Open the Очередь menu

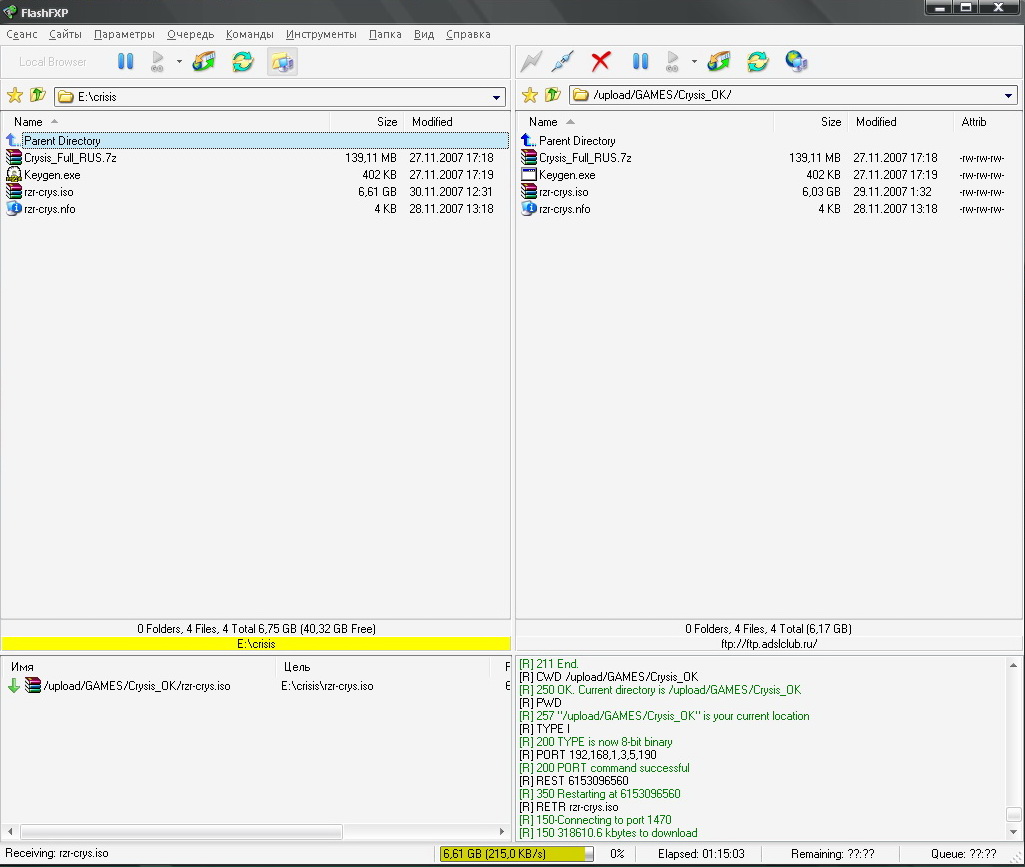(190, 34)
